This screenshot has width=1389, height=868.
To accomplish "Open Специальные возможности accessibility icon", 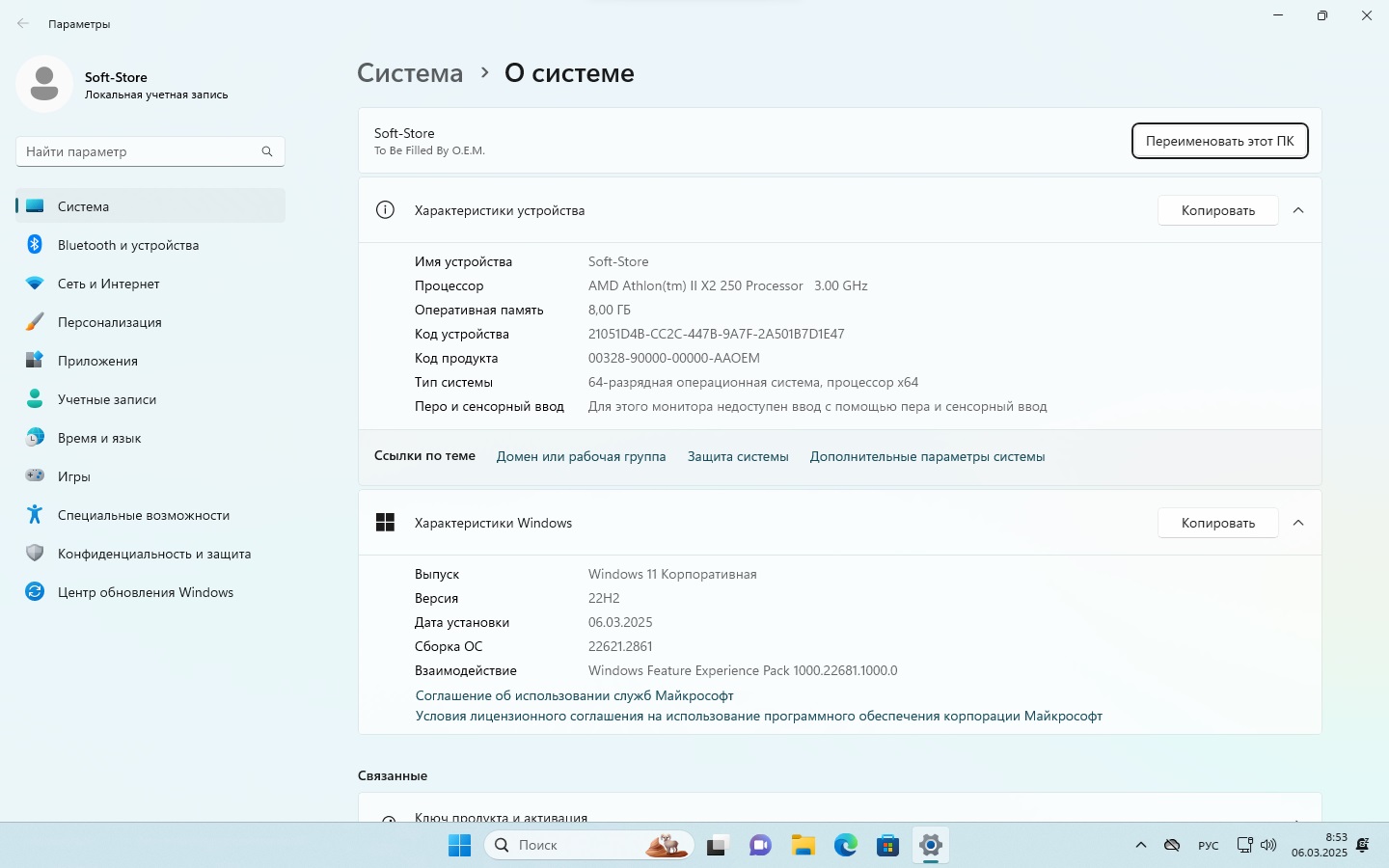I will [35, 515].
